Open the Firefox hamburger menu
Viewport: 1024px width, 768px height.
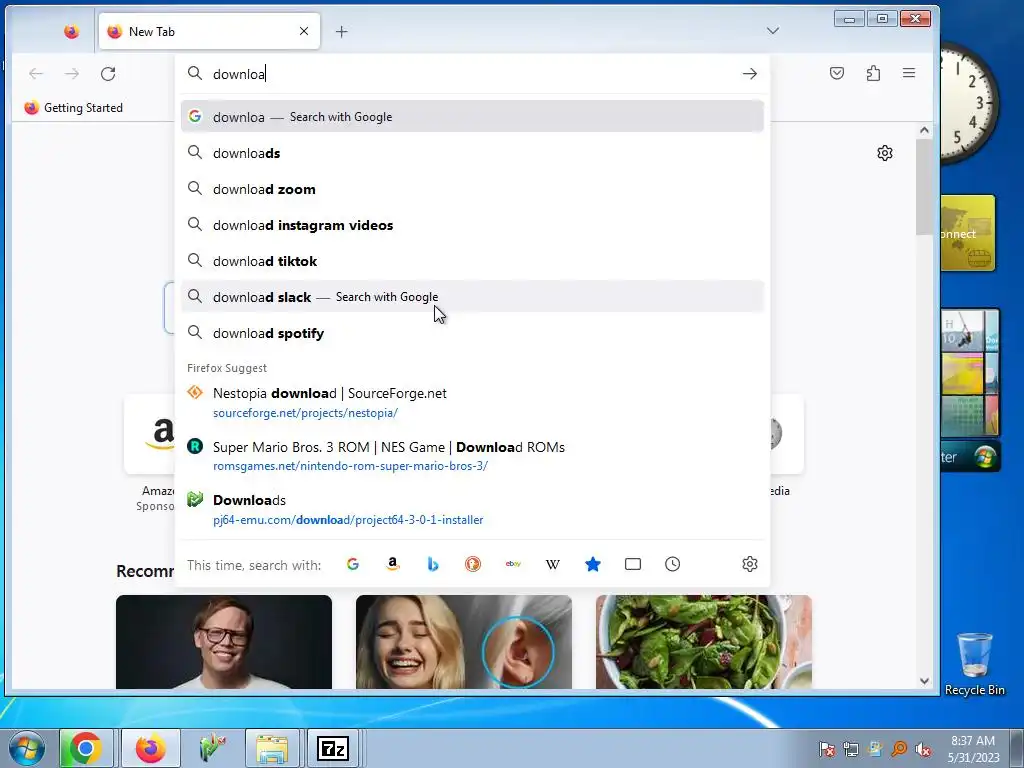pyautogui.click(x=908, y=73)
